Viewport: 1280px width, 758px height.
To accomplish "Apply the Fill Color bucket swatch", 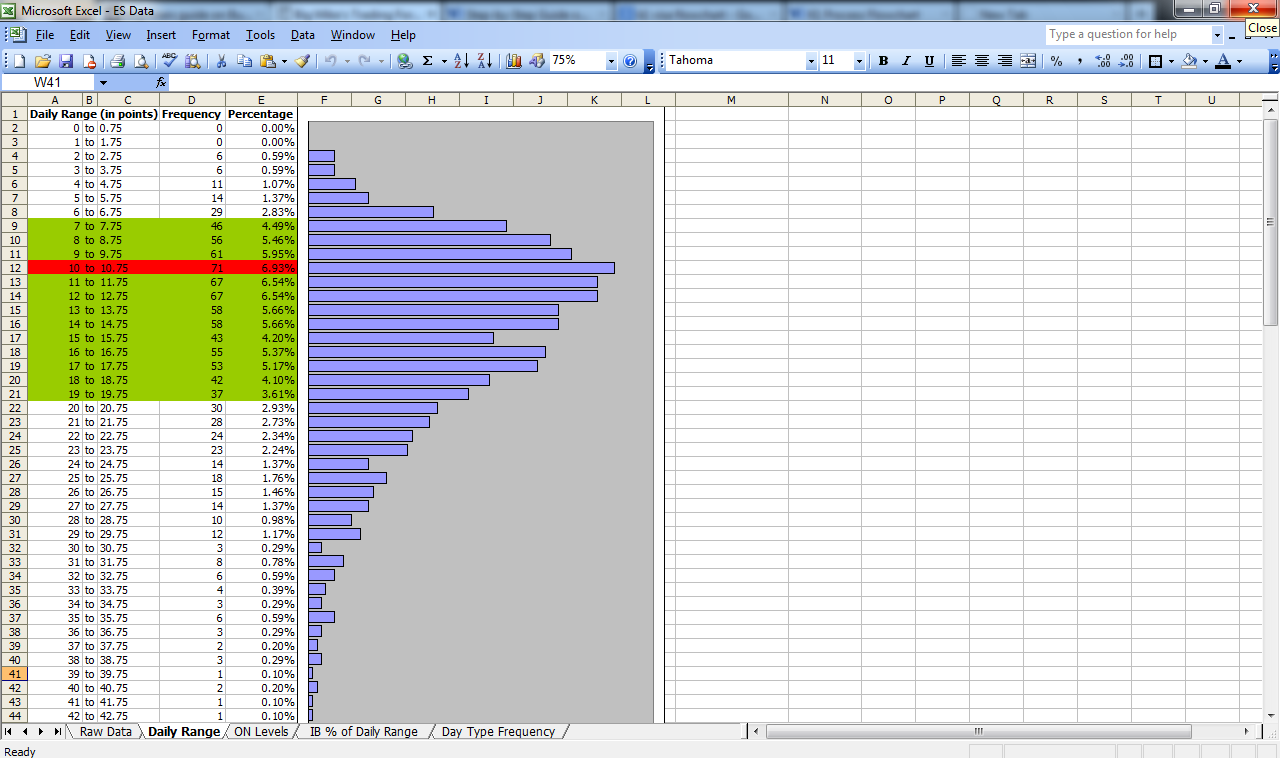I will tap(1189, 61).
